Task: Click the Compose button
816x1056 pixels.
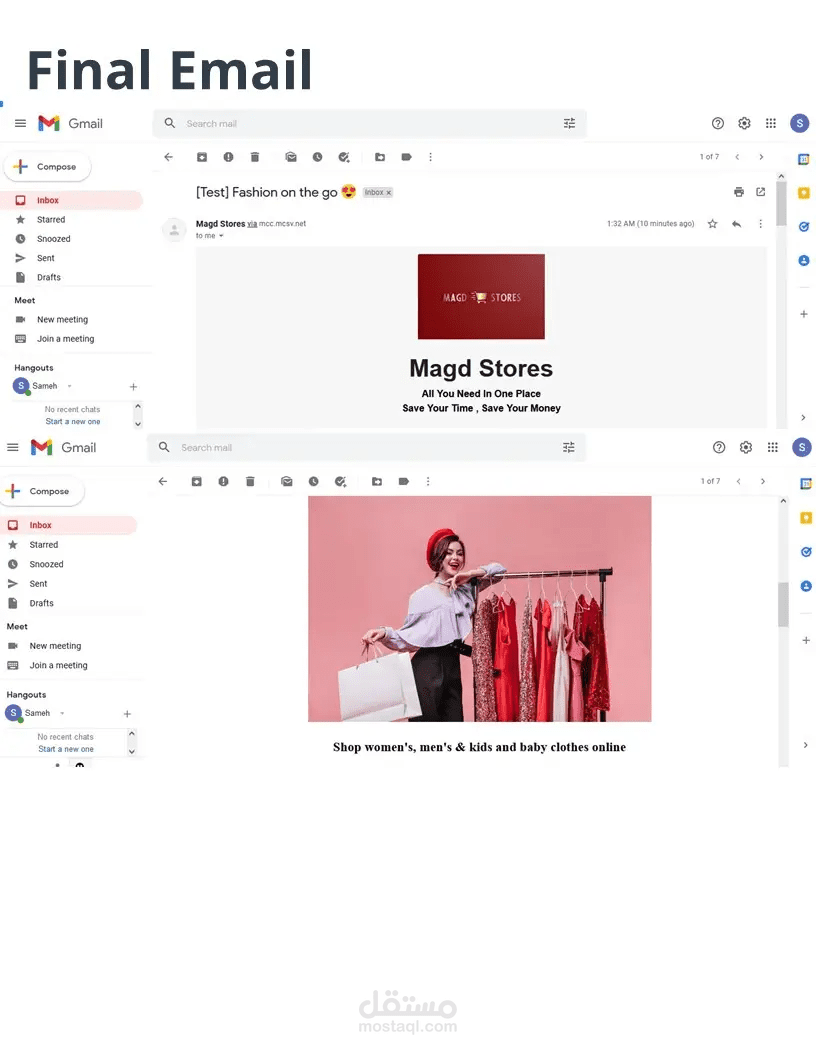Action: pyautogui.click(x=47, y=166)
